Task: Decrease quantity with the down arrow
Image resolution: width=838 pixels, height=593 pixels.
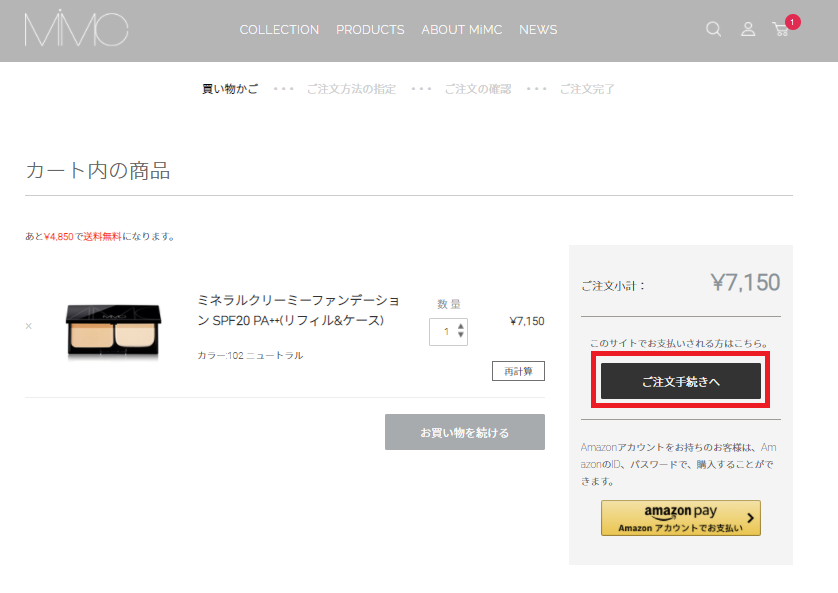Action: pos(460,336)
